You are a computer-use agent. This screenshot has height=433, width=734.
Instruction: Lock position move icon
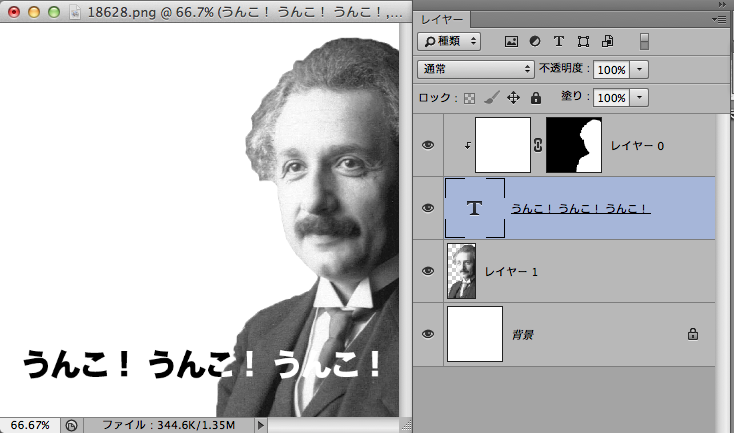514,97
